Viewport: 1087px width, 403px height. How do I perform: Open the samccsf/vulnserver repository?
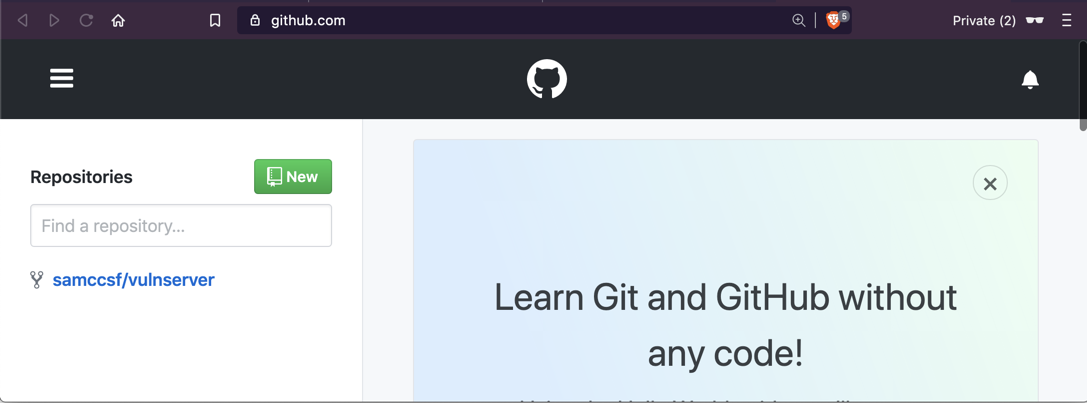pos(133,280)
